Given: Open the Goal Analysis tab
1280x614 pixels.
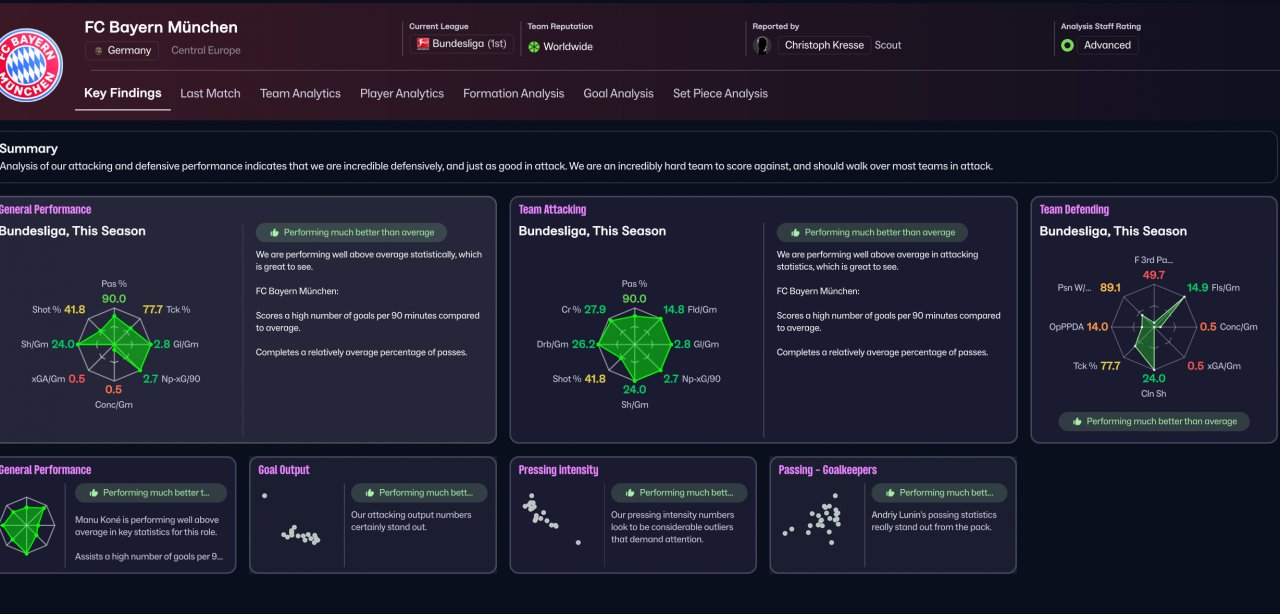Looking at the screenshot, I should [x=618, y=93].
